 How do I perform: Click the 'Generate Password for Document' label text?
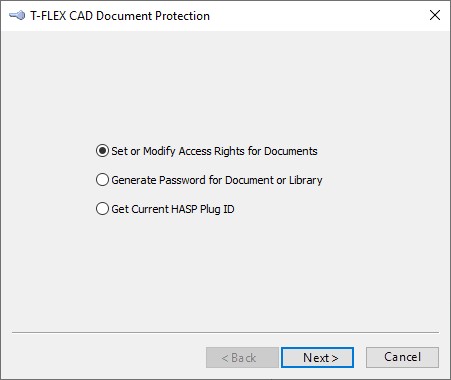192,180
